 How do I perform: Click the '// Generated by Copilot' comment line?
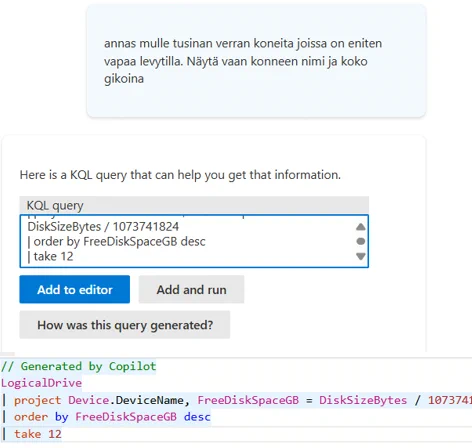pos(78,366)
